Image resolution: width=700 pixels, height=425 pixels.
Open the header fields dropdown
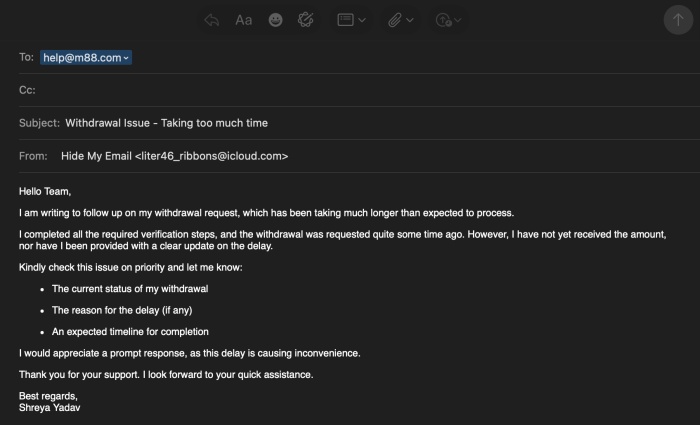[352, 20]
